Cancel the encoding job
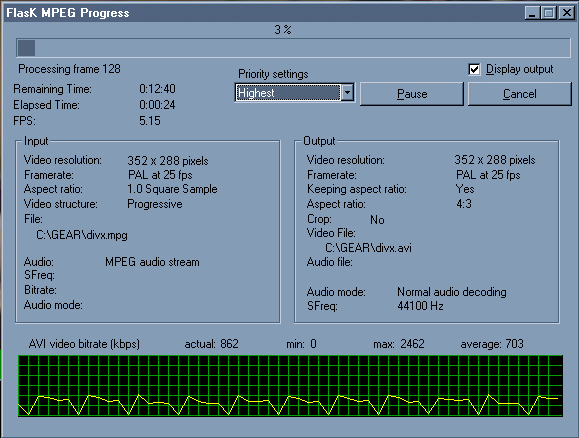This screenshot has width=579, height=438. tap(520, 94)
